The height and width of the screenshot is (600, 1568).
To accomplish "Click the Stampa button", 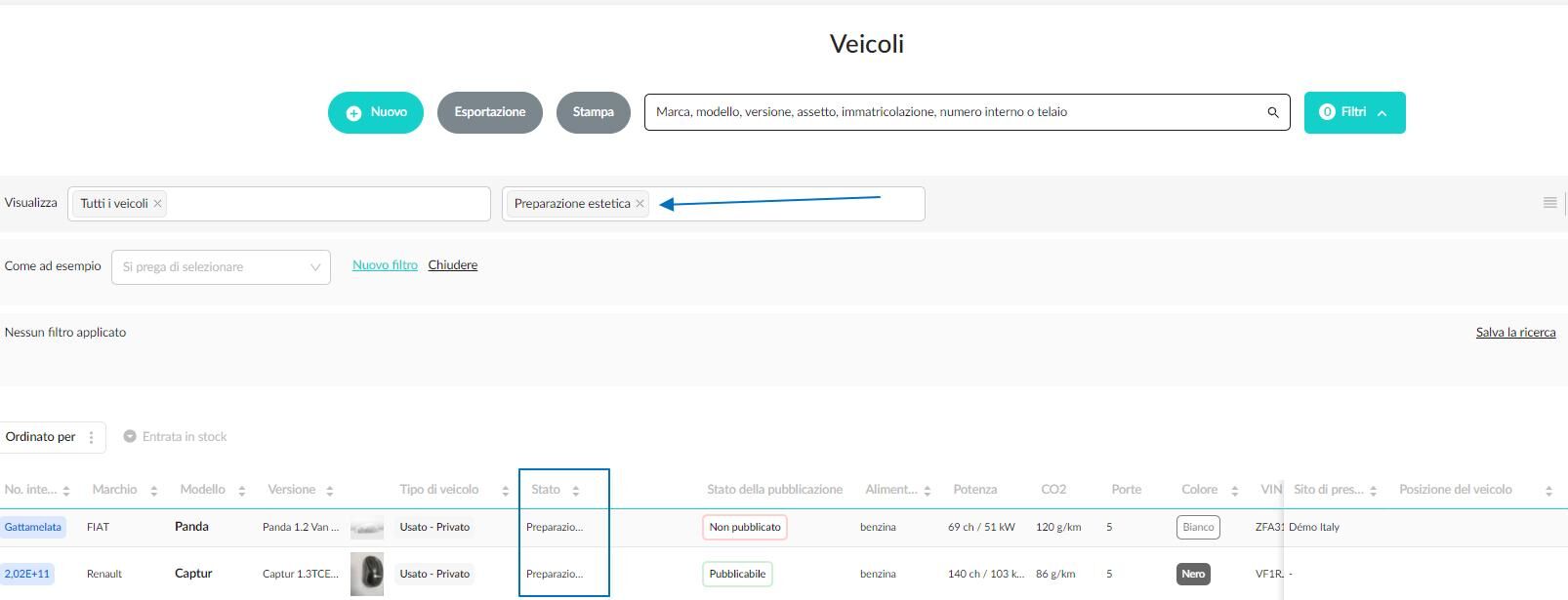I will point(594,113).
